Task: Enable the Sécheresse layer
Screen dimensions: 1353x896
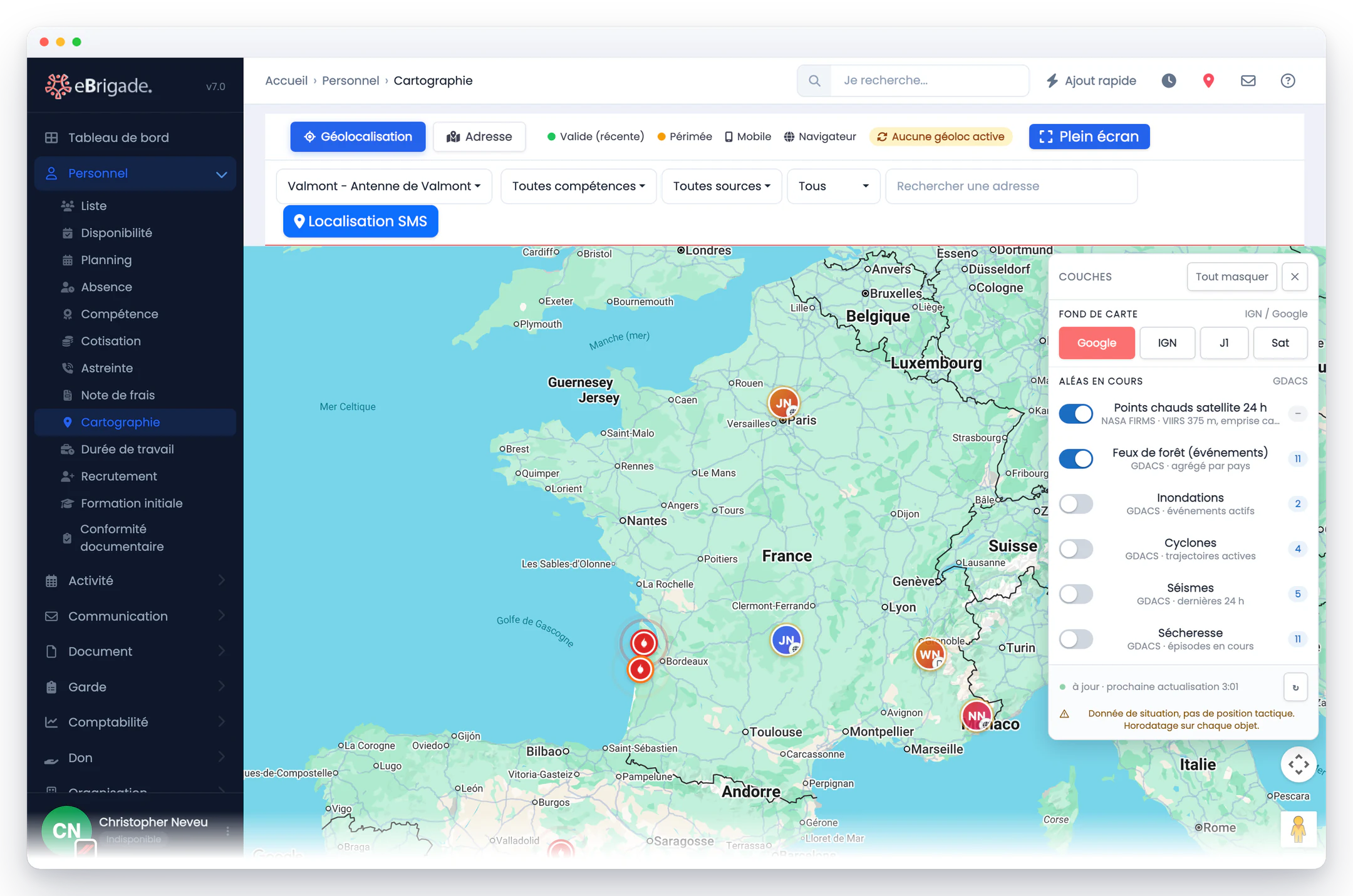Action: click(1076, 639)
